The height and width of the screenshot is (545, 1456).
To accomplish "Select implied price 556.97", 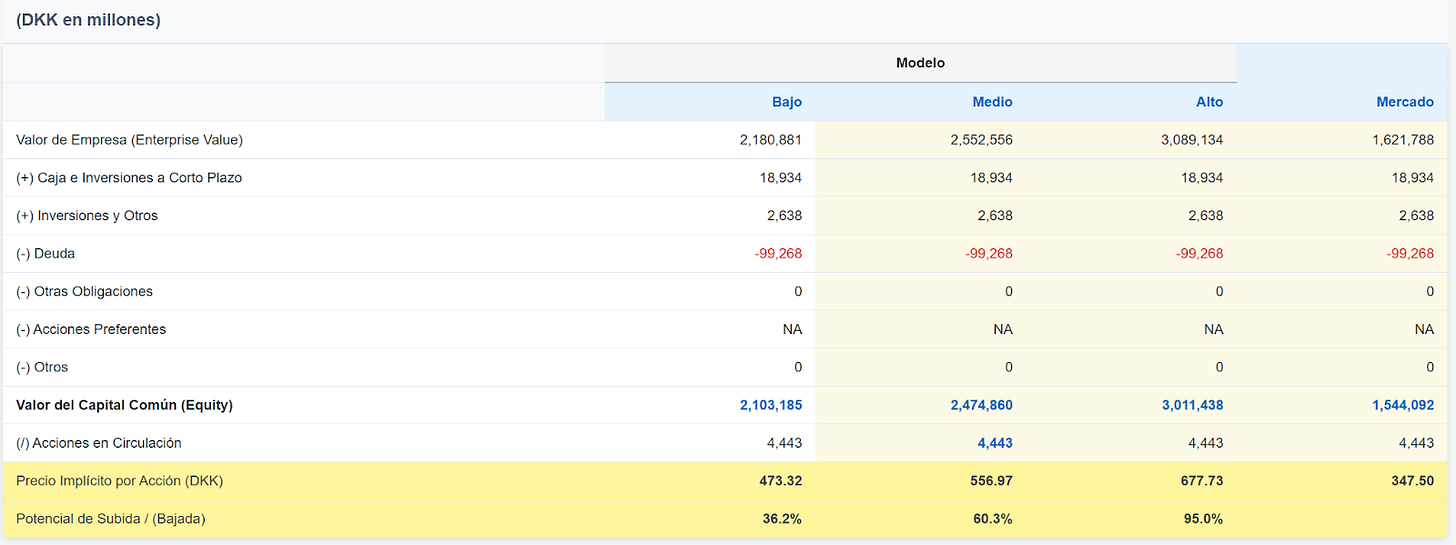I will click(x=991, y=481).
